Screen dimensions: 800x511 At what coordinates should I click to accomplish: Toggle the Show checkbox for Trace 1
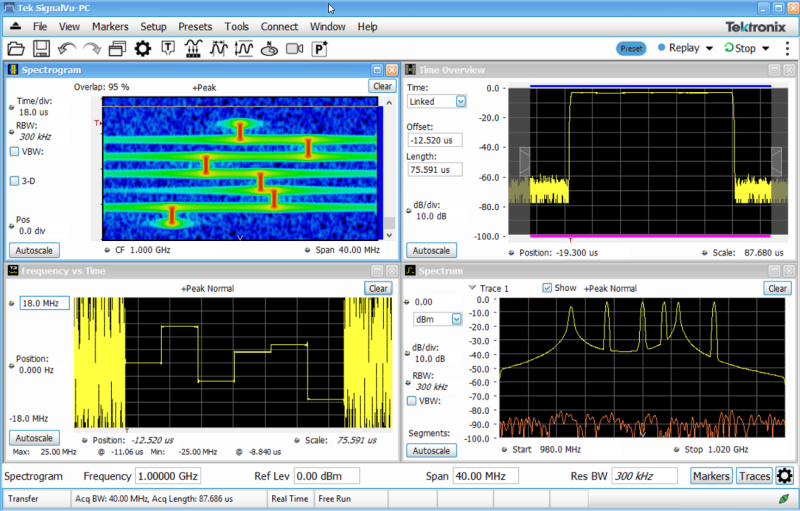pyautogui.click(x=547, y=288)
